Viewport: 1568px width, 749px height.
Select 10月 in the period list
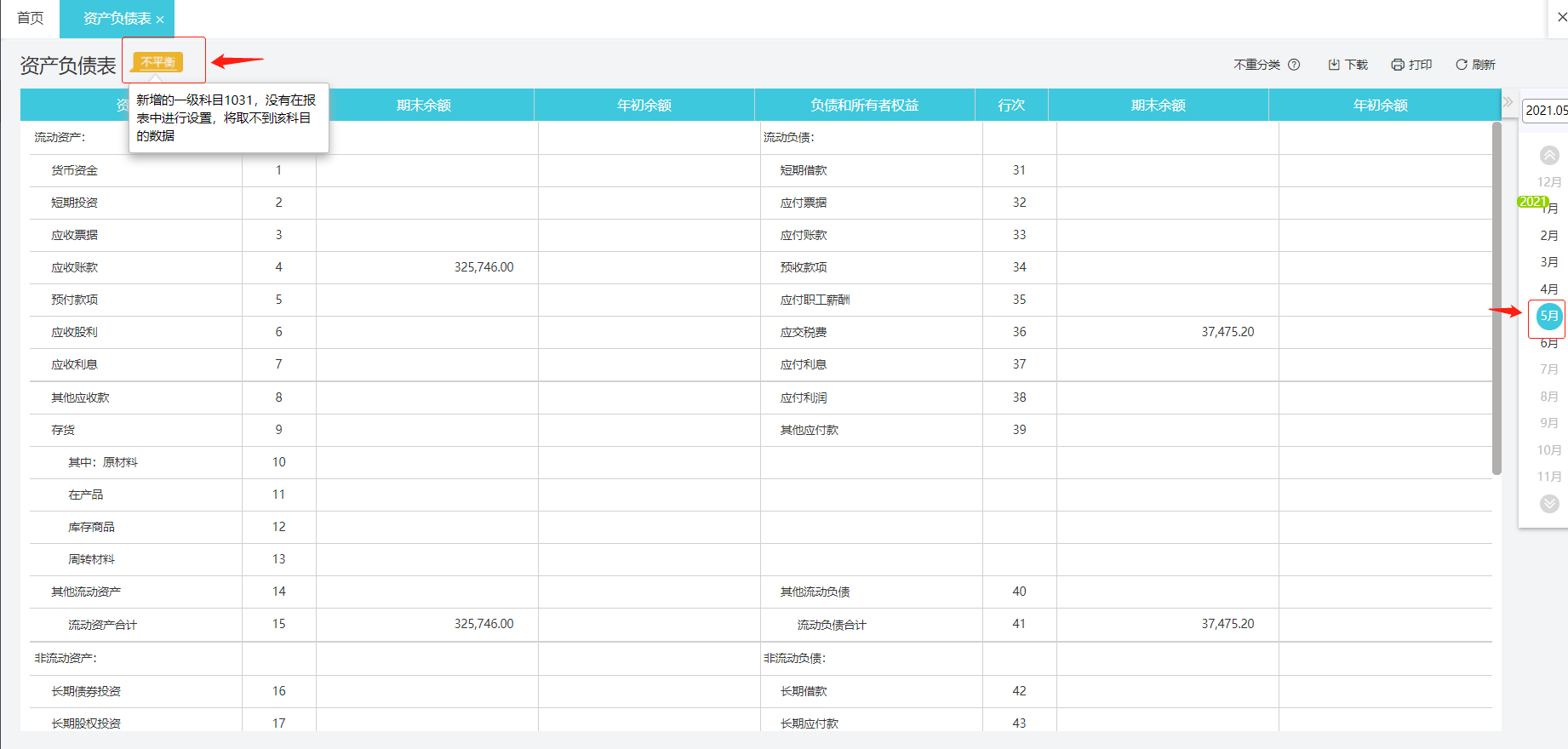pyautogui.click(x=1549, y=450)
